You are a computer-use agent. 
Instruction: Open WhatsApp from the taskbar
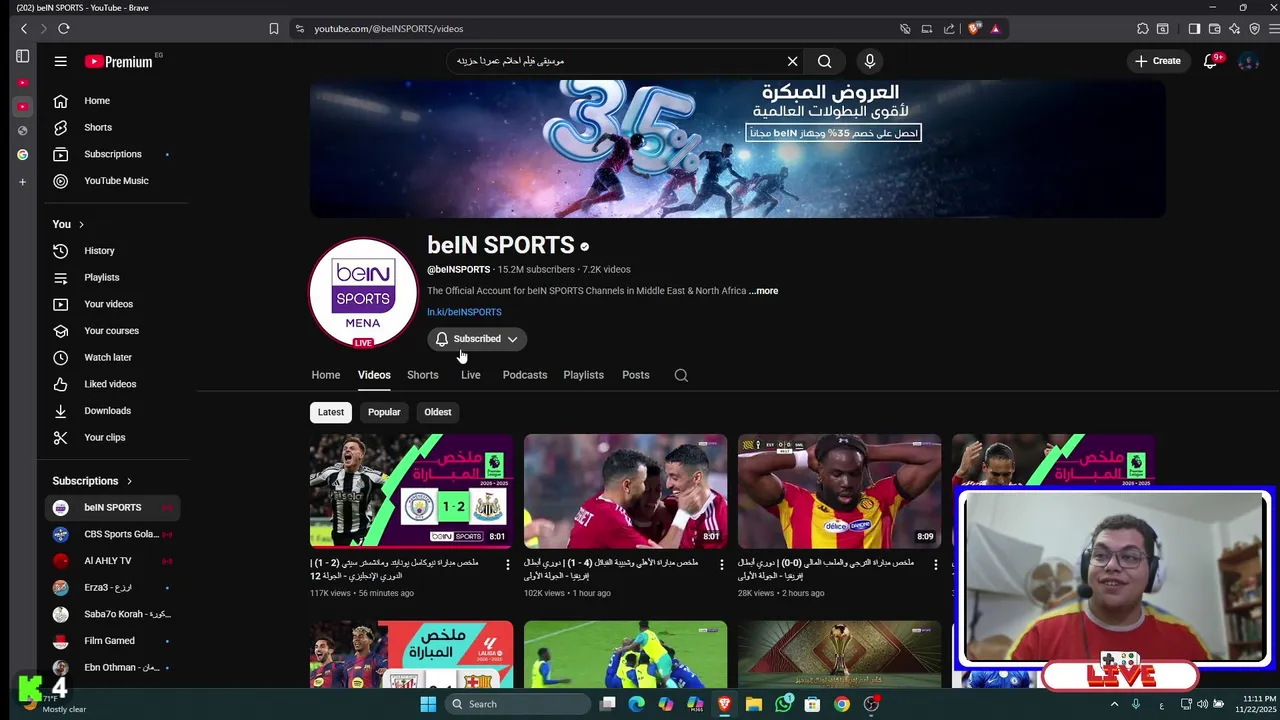click(x=783, y=704)
